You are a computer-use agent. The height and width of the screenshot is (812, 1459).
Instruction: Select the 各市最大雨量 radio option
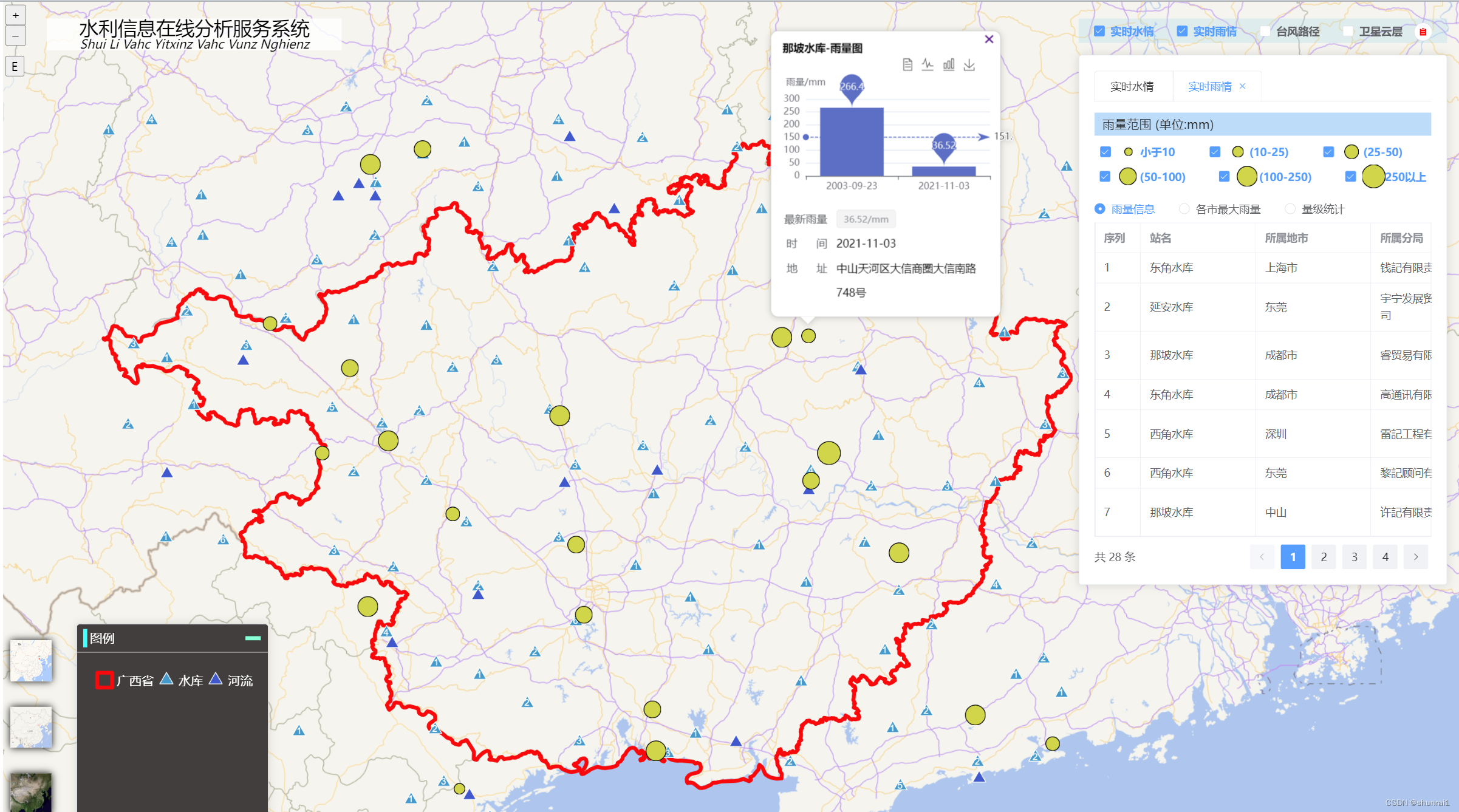(1184, 209)
